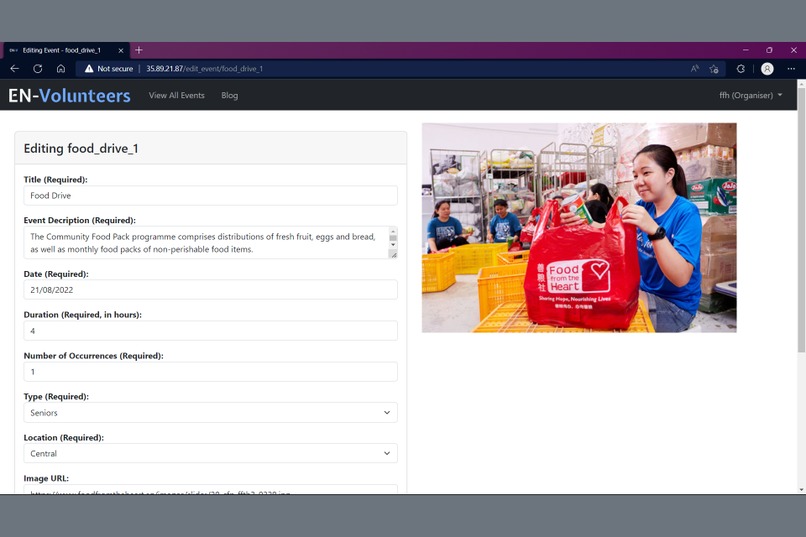Click the EN-Volunteers logo
The image size is (806, 537).
pos(69,96)
